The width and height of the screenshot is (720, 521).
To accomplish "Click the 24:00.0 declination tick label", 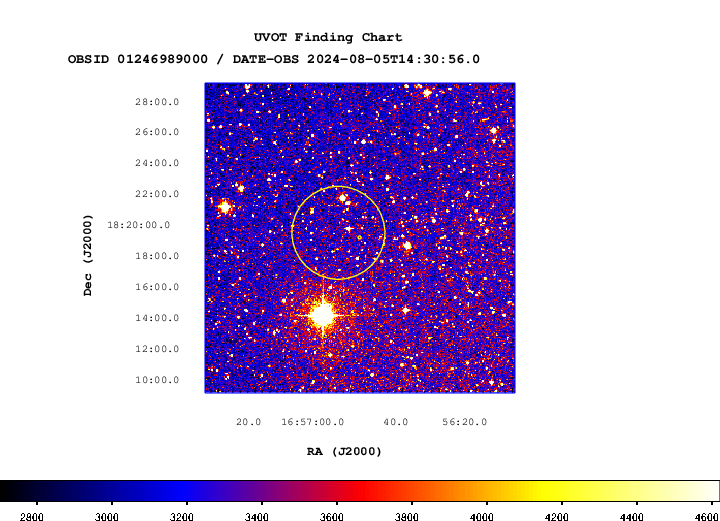I will (157, 163).
